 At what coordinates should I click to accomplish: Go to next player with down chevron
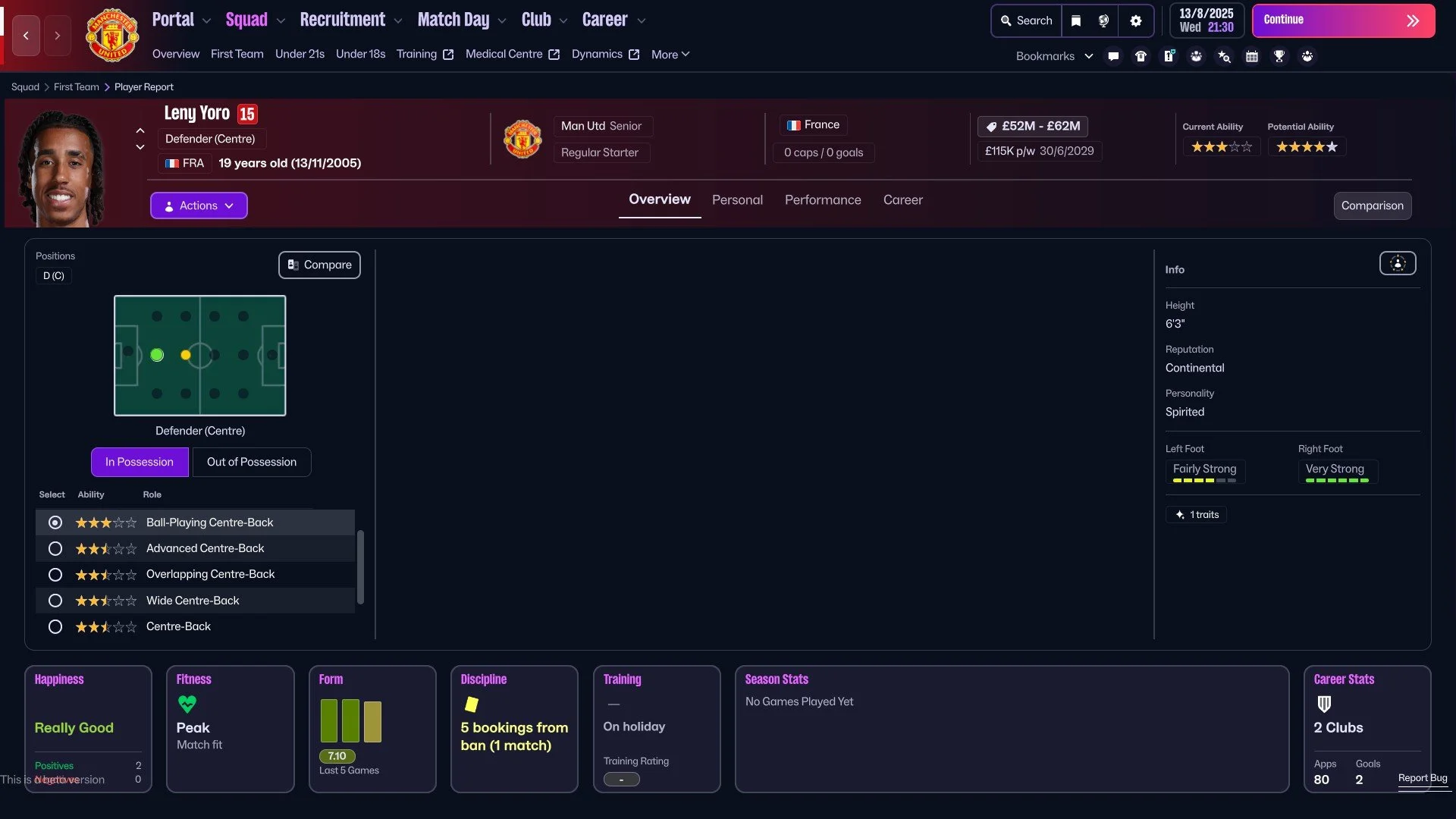coord(140,147)
